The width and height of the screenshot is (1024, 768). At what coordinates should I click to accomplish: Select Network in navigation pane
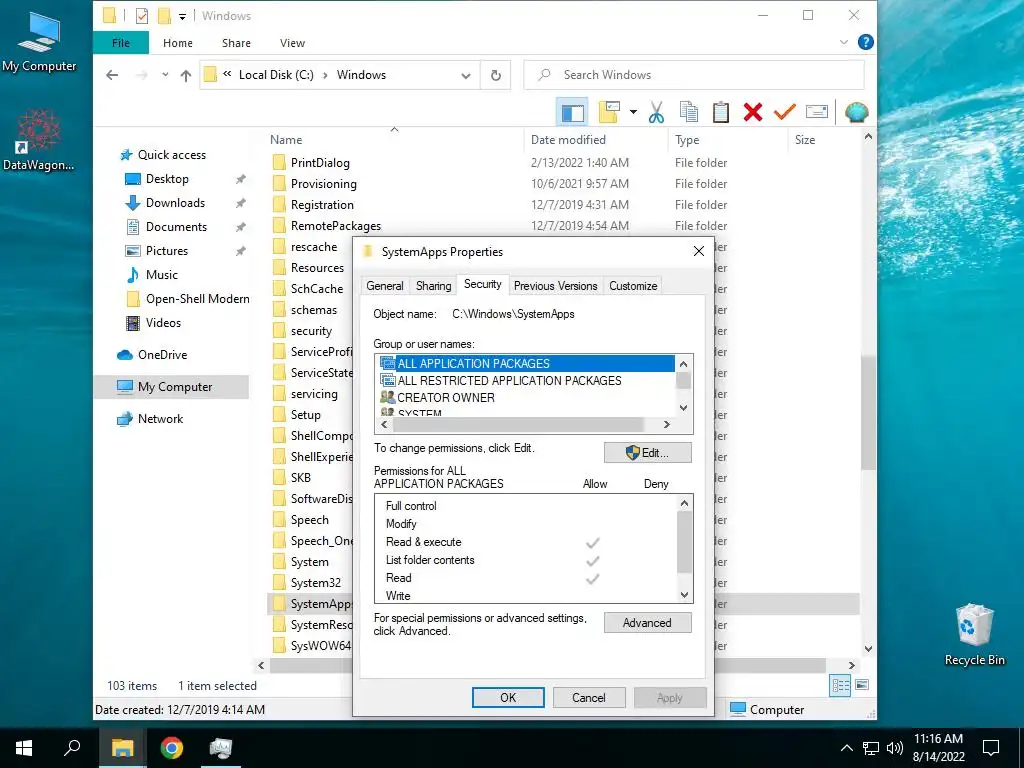[x=160, y=419]
